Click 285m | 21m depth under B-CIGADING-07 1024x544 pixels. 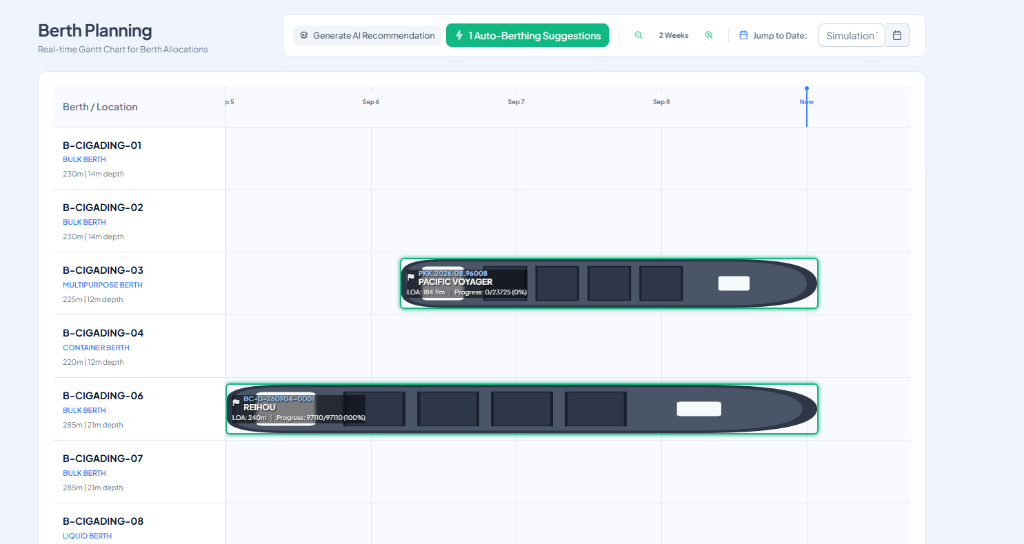(x=93, y=487)
